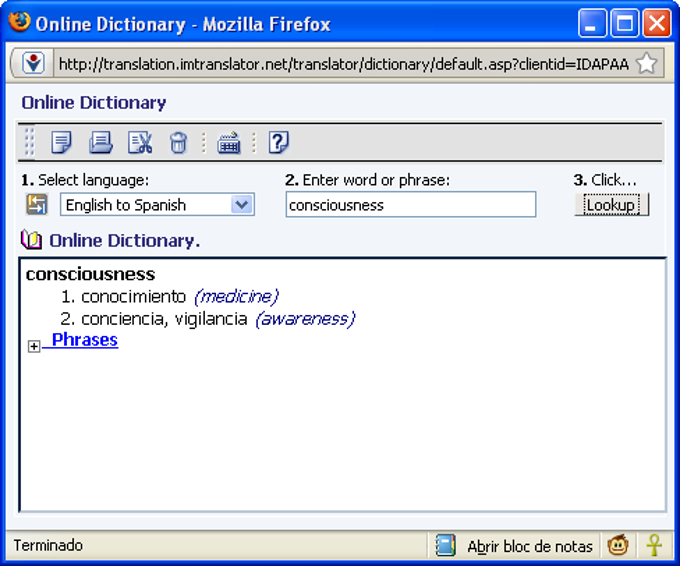Click the monkey face status bar icon
The height and width of the screenshot is (566, 680).
(x=618, y=545)
